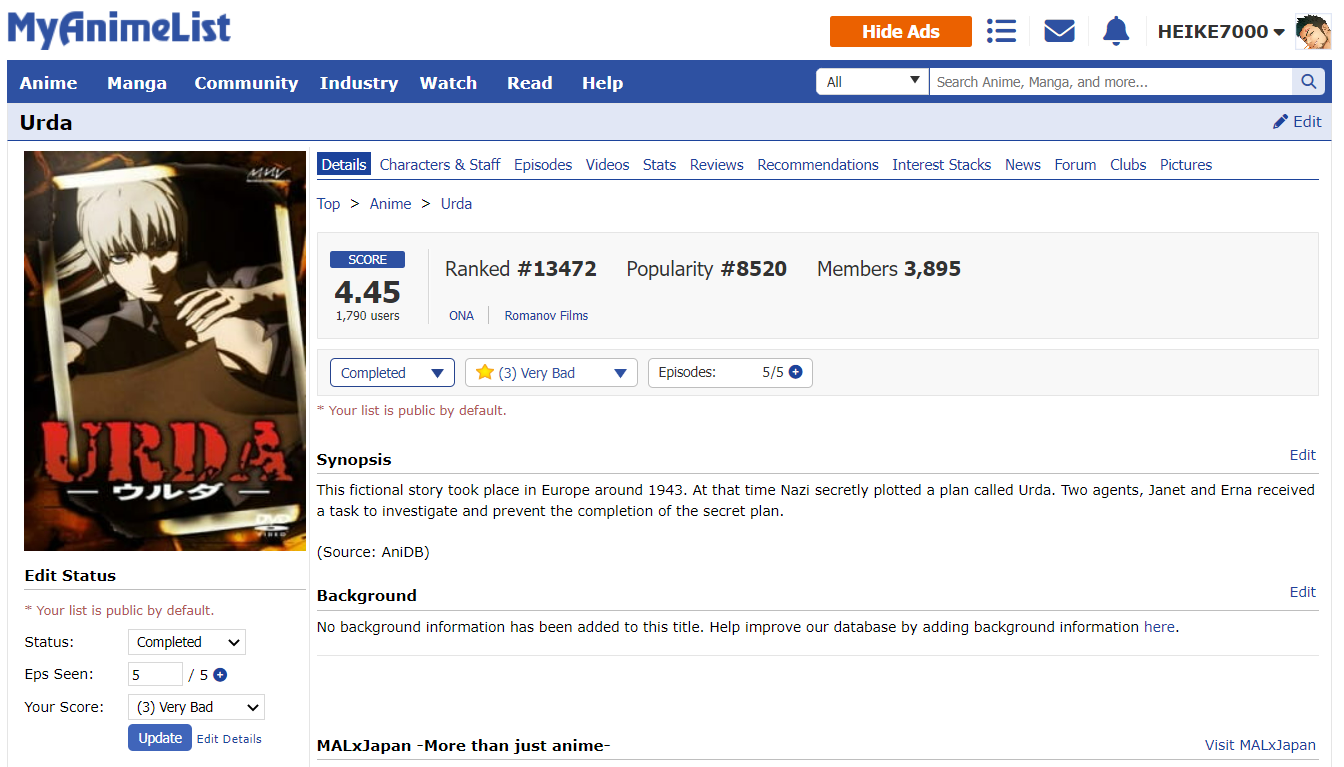Image resolution: width=1344 pixels, height=767 pixels.
Task: Expand the All search category dropdown
Action: (872, 82)
